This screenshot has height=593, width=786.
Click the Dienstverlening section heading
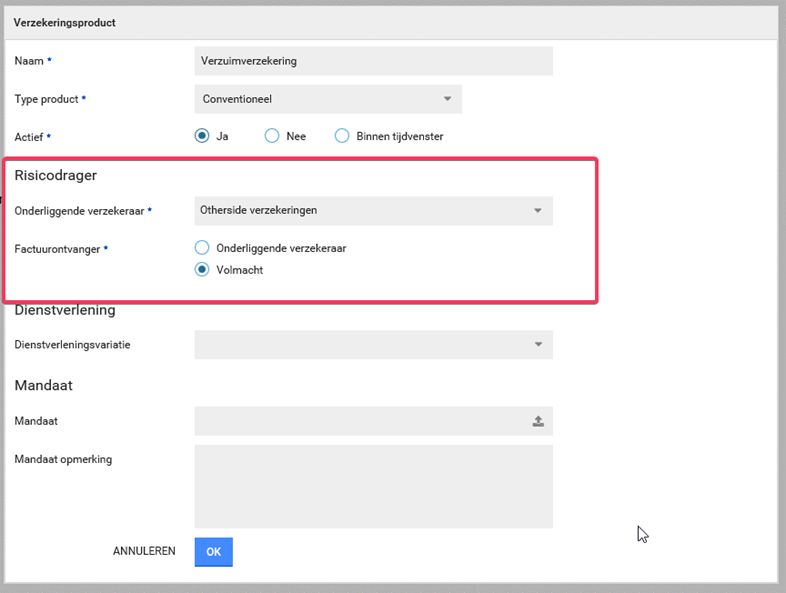65,310
